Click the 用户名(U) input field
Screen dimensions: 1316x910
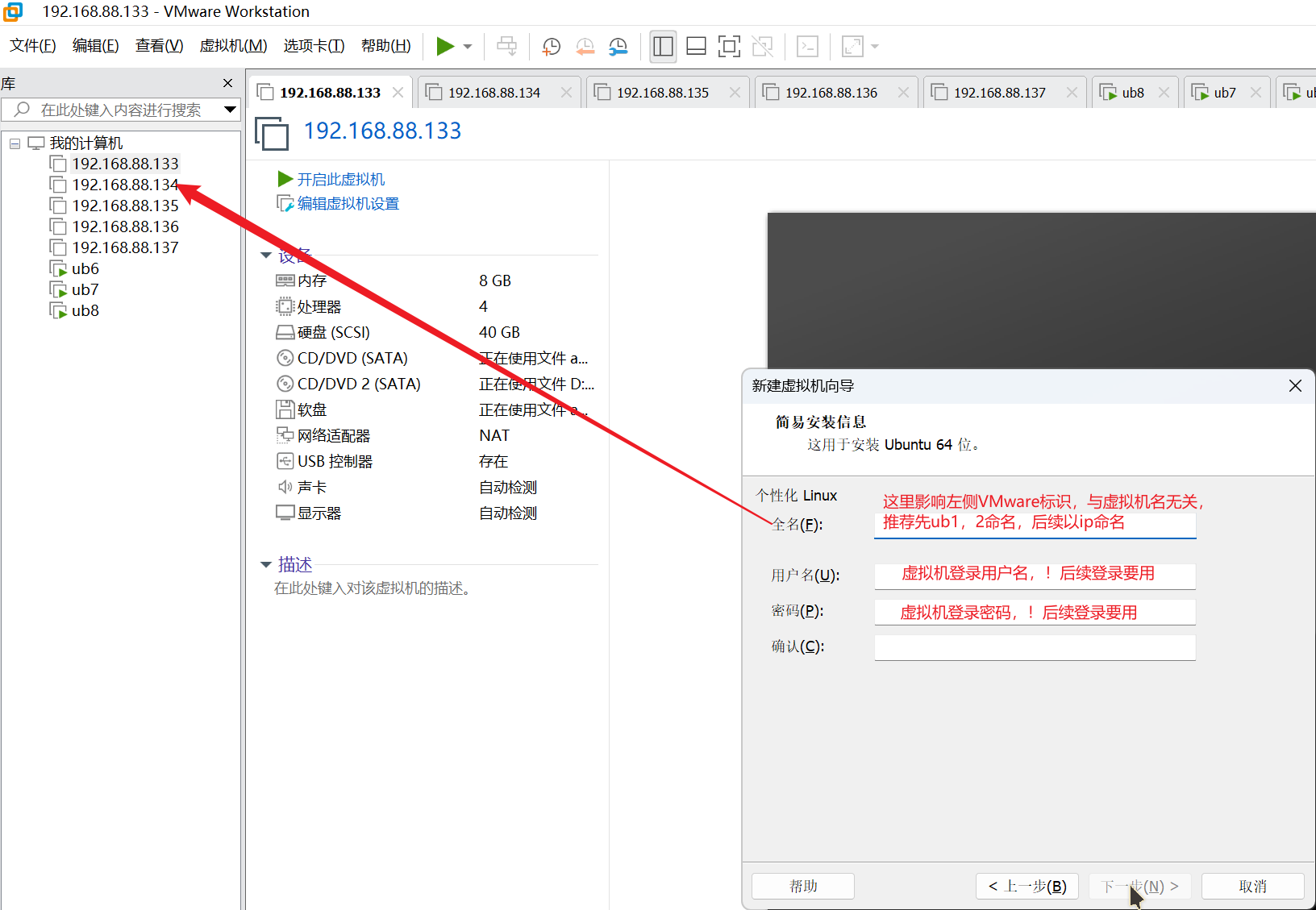coord(1035,576)
